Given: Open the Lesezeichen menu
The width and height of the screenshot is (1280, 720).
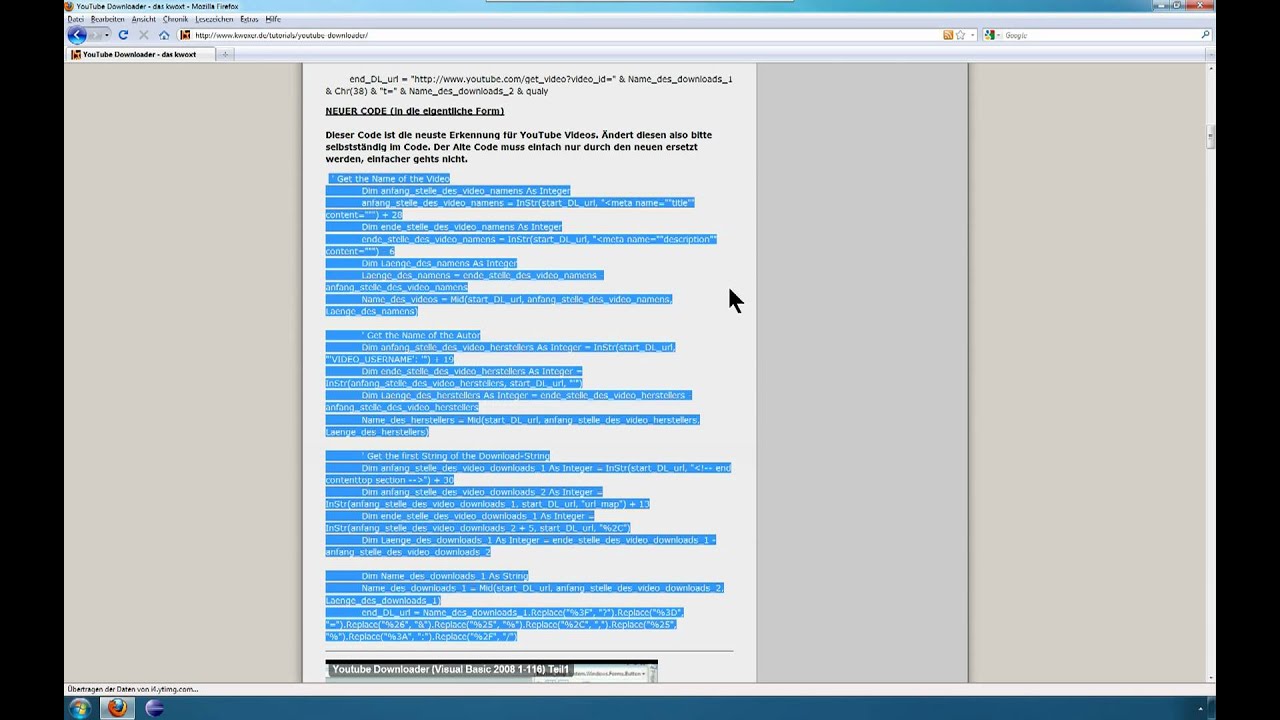Looking at the screenshot, I should click(x=214, y=19).
